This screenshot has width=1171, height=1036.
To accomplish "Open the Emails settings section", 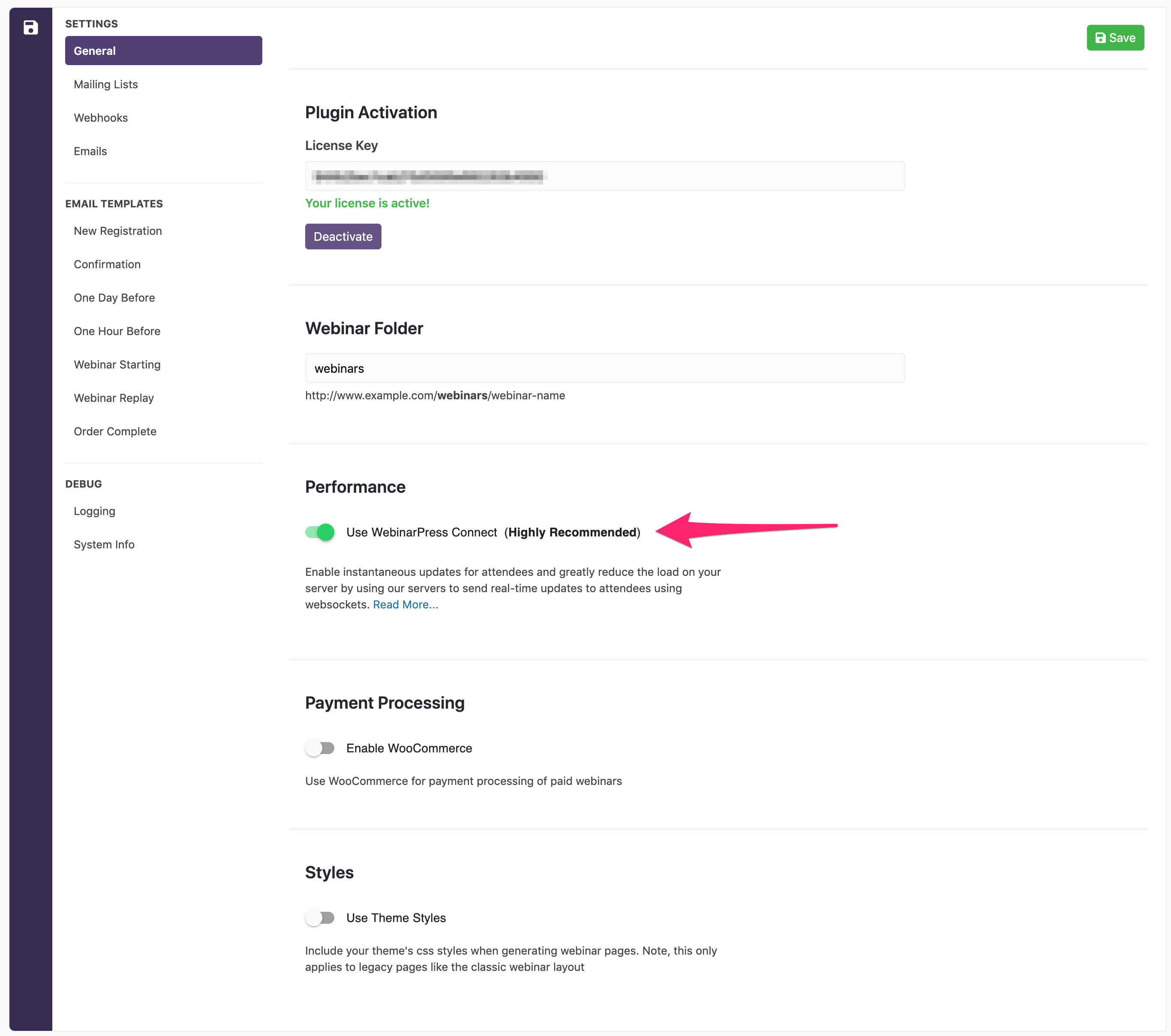I will click(x=90, y=151).
